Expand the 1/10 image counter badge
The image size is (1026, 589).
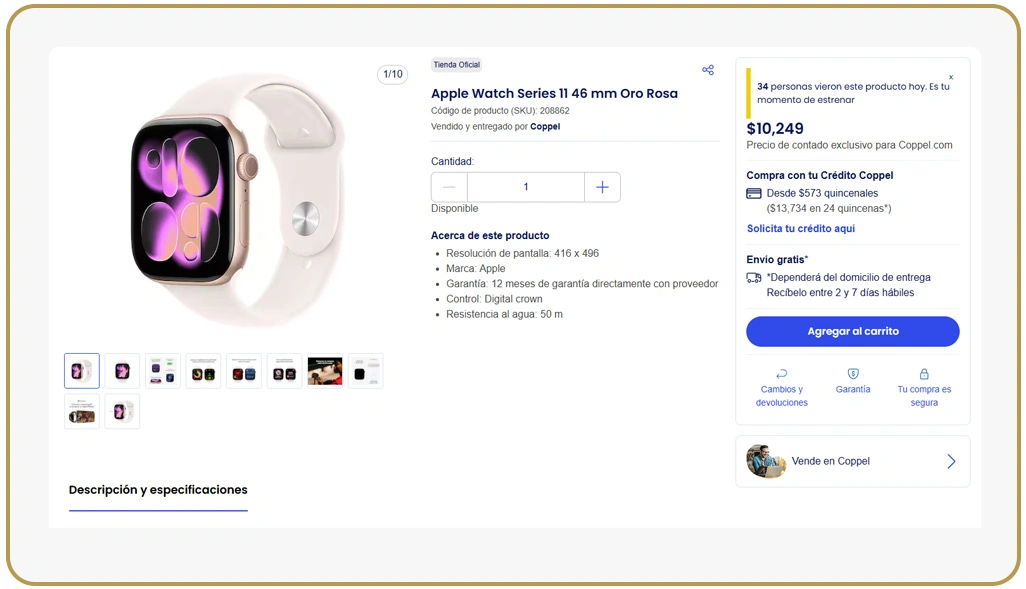pyautogui.click(x=392, y=74)
